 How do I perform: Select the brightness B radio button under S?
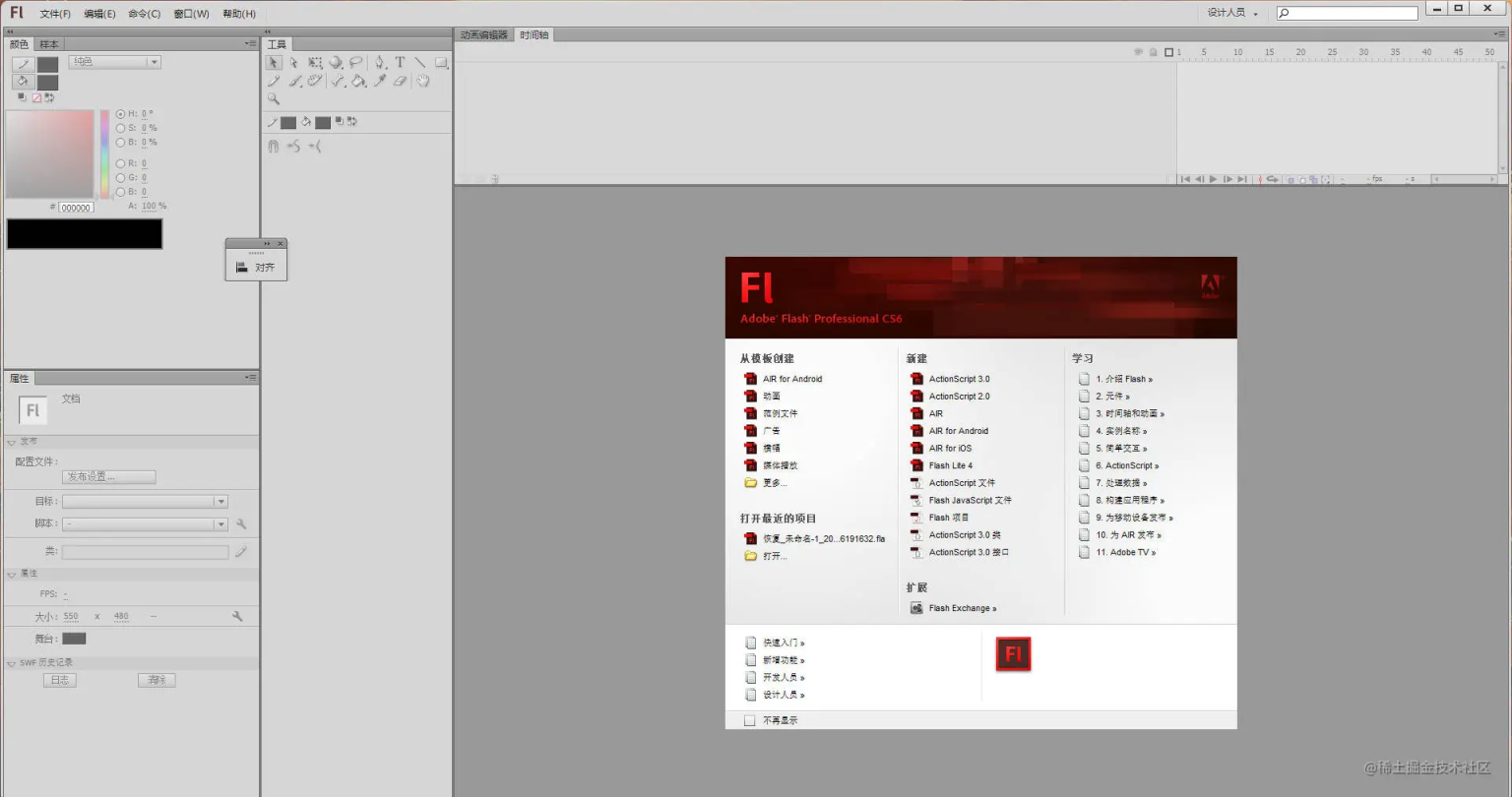(x=121, y=142)
